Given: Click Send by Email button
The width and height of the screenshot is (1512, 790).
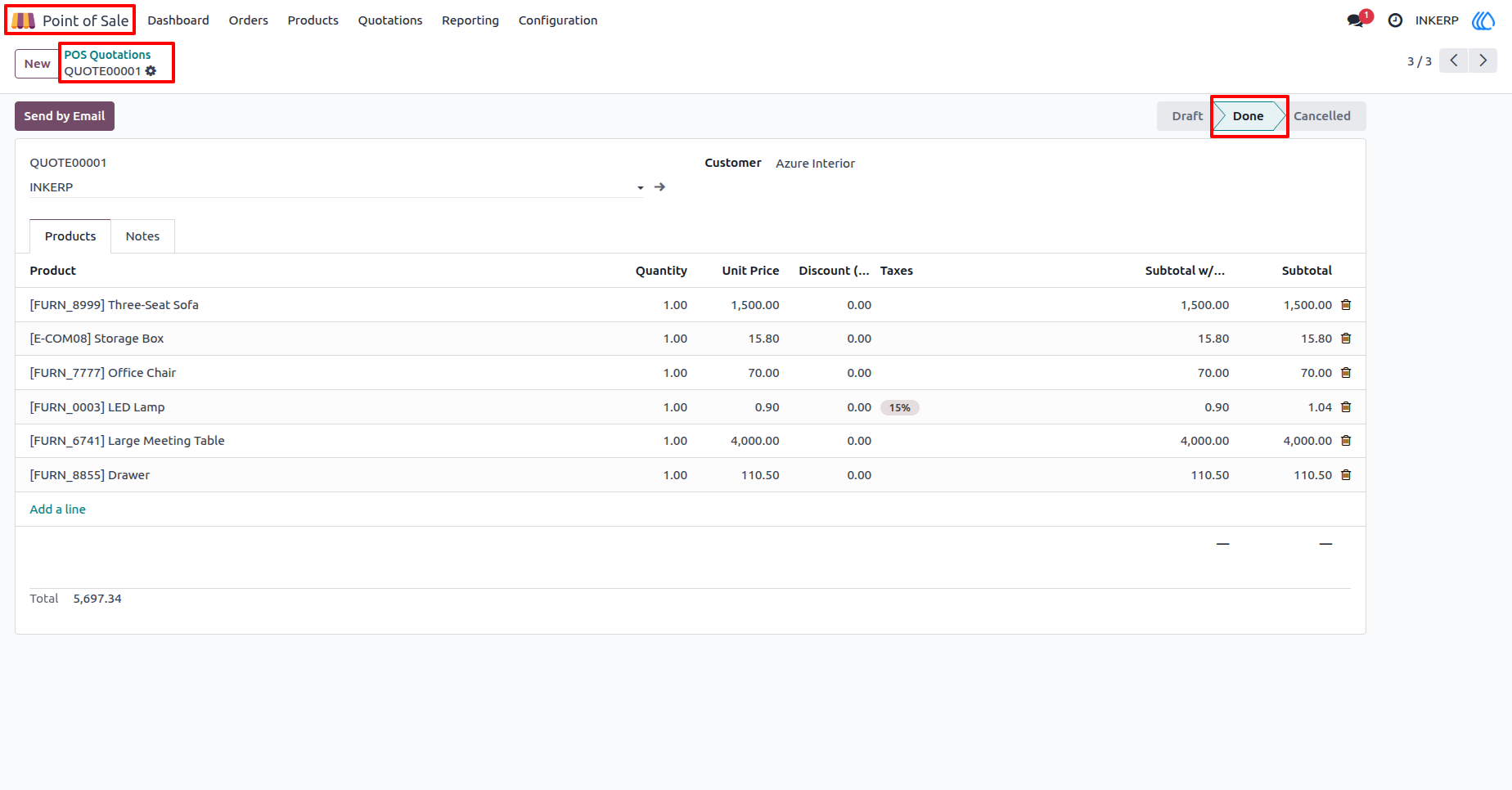Looking at the screenshot, I should pyautogui.click(x=65, y=116).
